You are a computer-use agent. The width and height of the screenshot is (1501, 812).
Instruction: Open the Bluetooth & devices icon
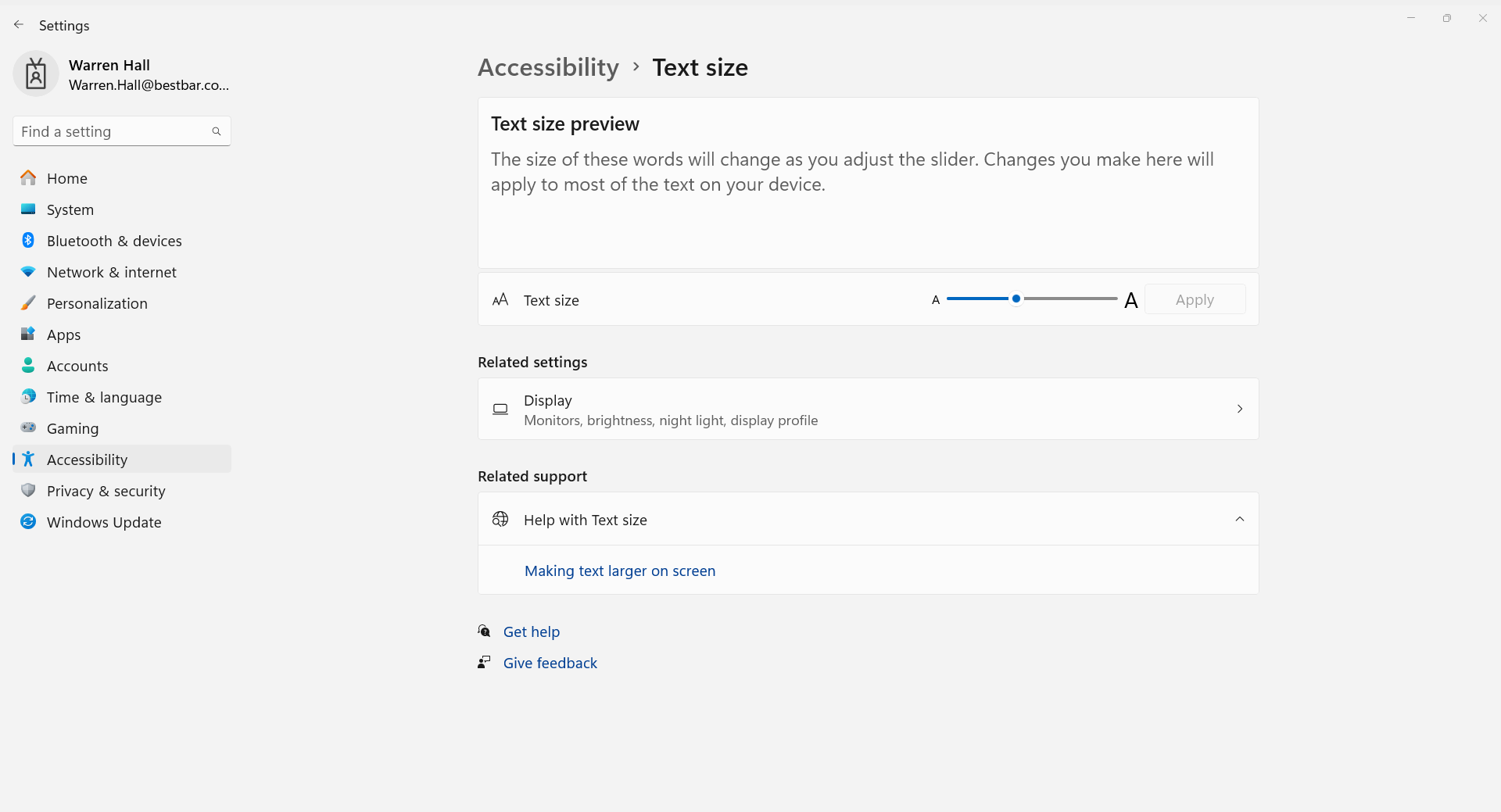[x=28, y=241]
